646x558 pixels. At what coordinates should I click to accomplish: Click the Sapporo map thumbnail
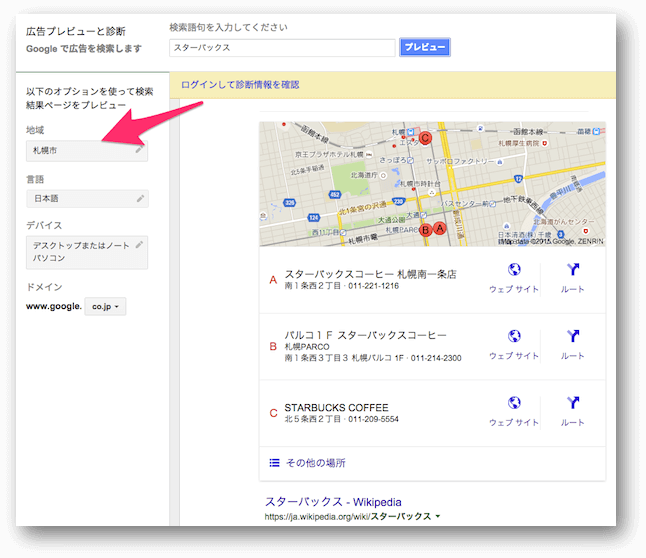pyautogui.click(x=432, y=184)
